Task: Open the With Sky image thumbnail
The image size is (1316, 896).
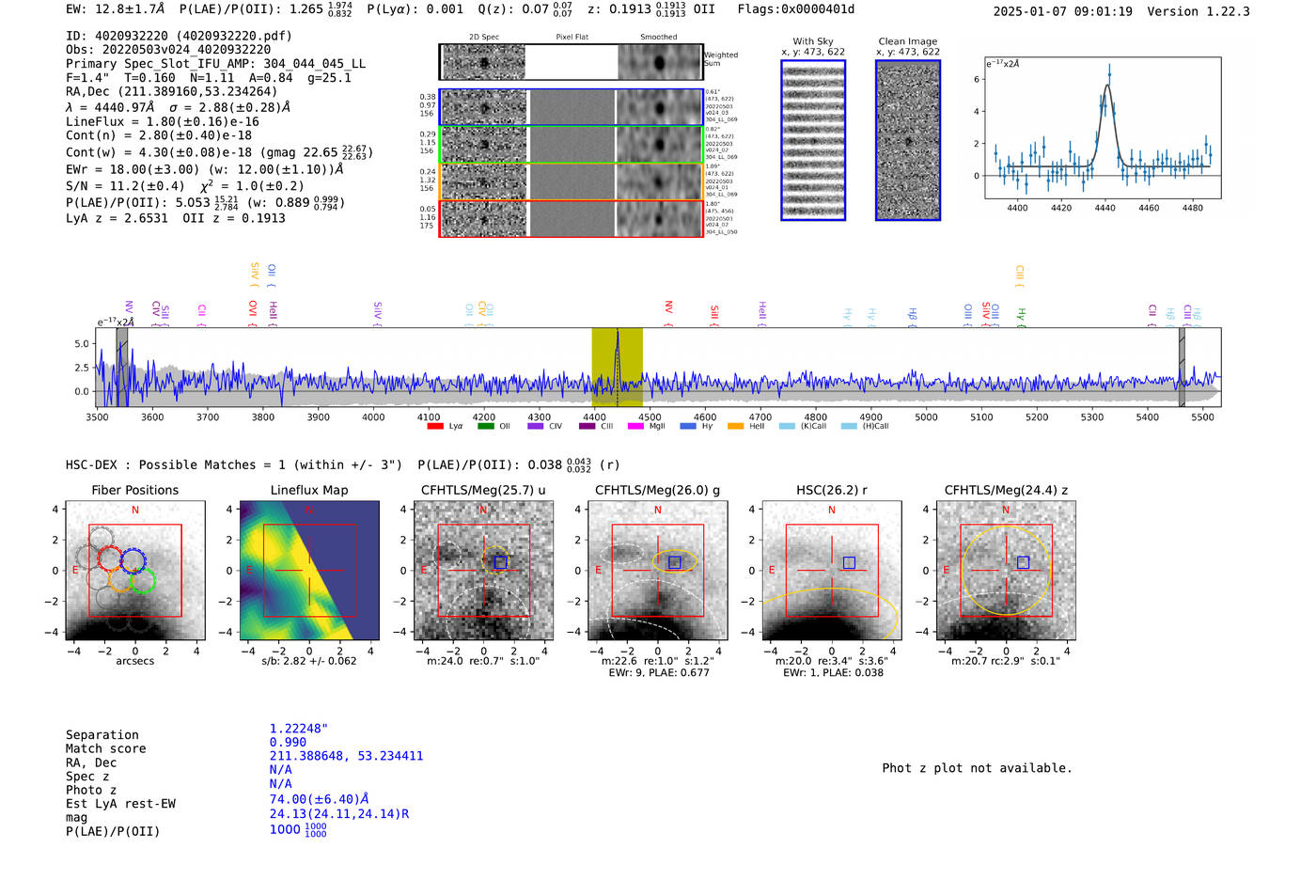Action: click(813, 140)
